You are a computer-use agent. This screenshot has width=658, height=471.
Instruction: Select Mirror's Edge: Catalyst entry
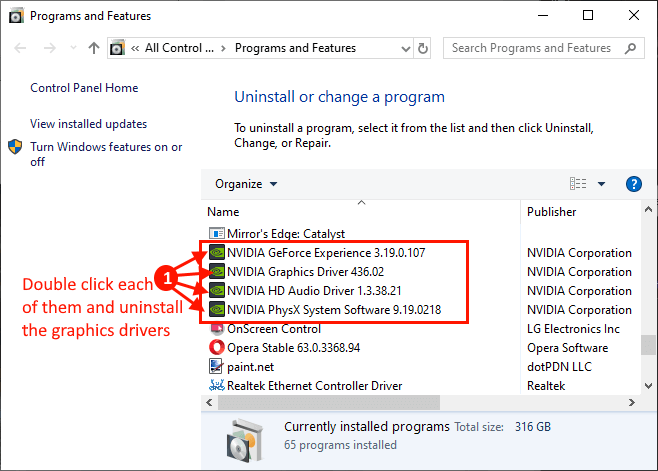[286, 233]
